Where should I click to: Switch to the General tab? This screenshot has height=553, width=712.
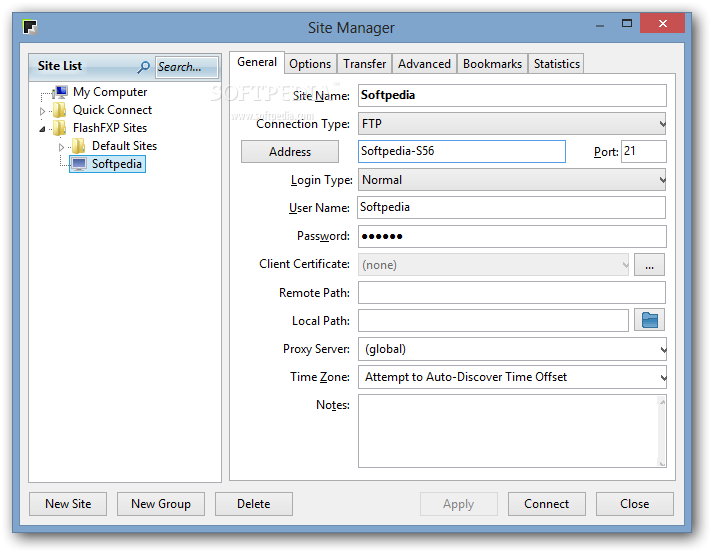pyautogui.click(x=257, y=62)
